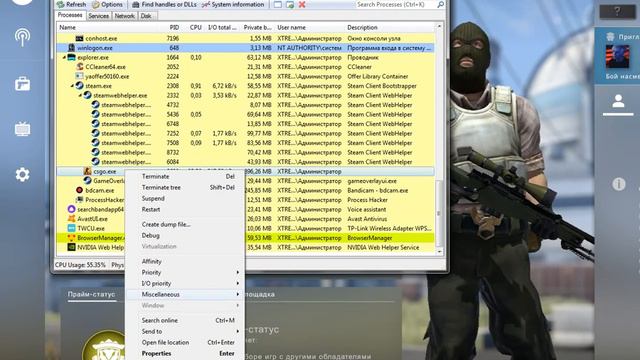
Task: Click the AvastUI.exe icon
Action: pyautogui.click(x=71, y=219)
